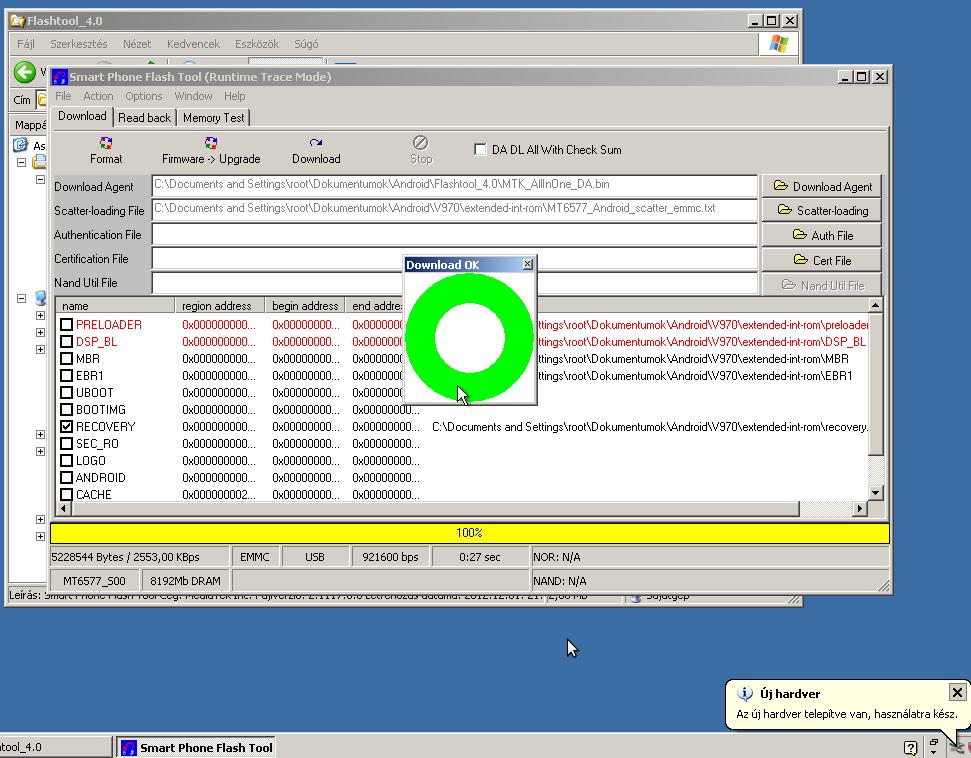Viewport: 971px width, 758px height.
Task: Close the Új hardver notification balloon
Action: point(957,692)
